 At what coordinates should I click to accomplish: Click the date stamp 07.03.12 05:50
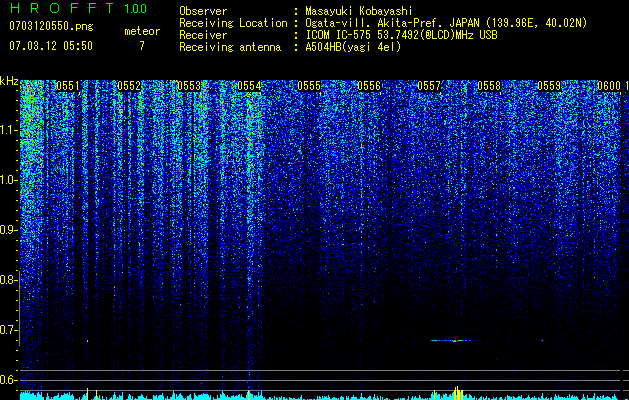click(x=51, y=46)
